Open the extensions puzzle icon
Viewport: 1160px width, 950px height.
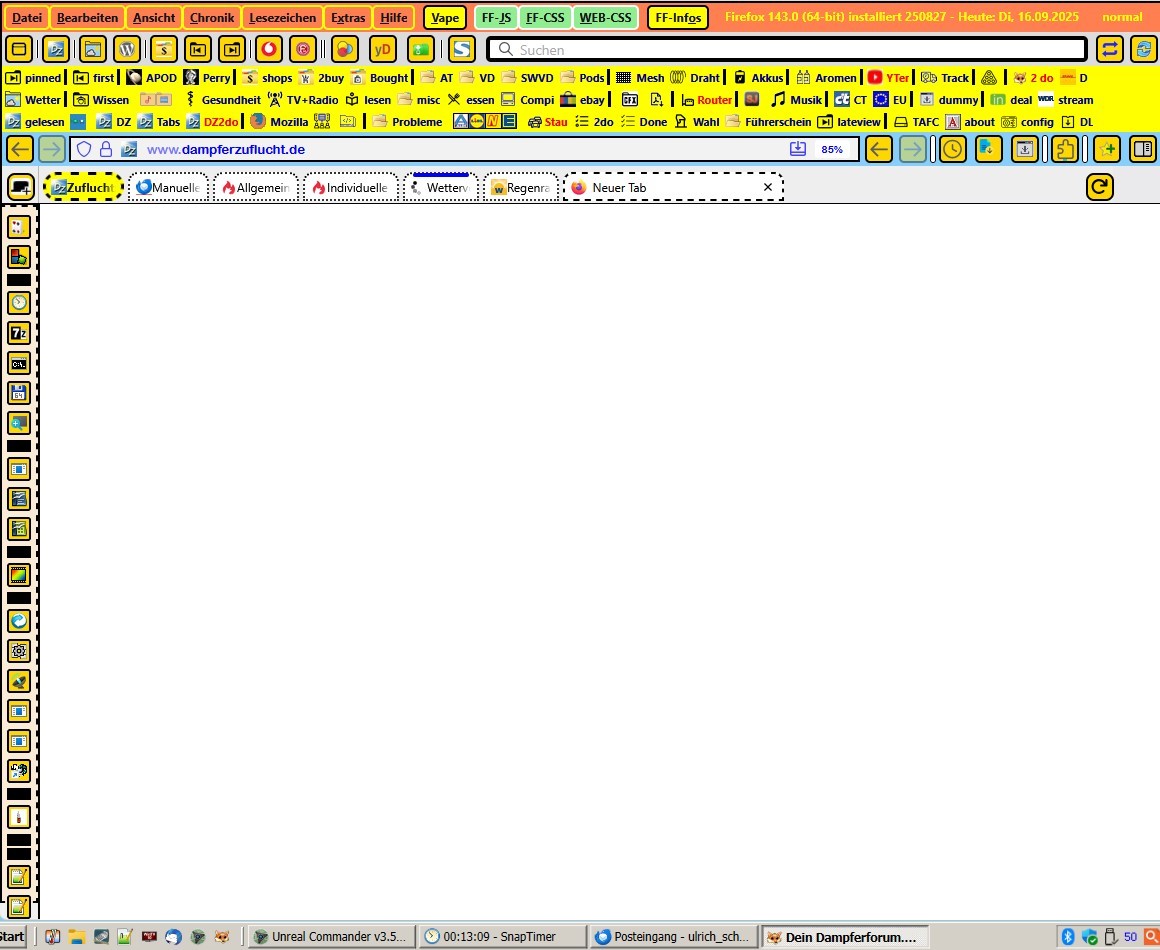1065,149
